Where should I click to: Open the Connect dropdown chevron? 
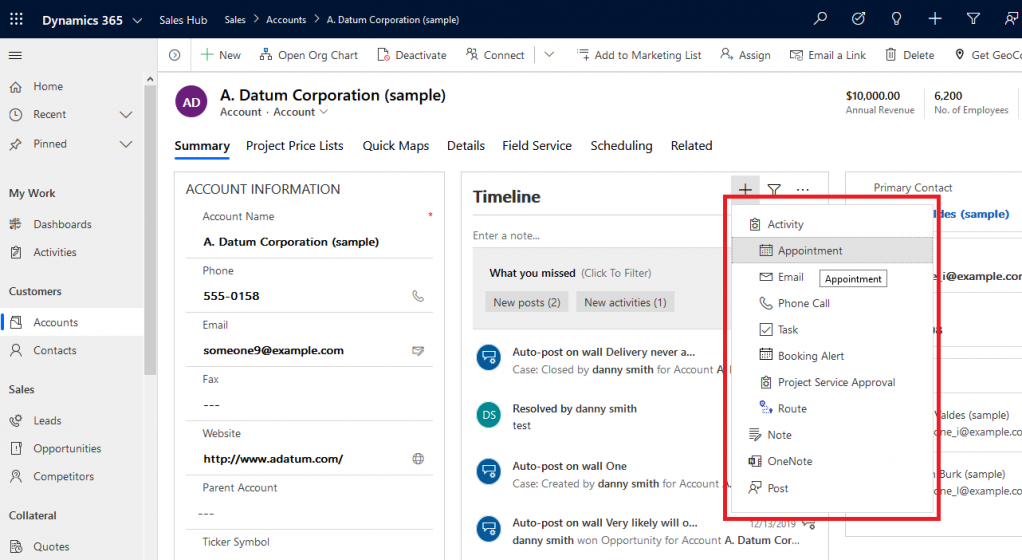click(549, 55)
